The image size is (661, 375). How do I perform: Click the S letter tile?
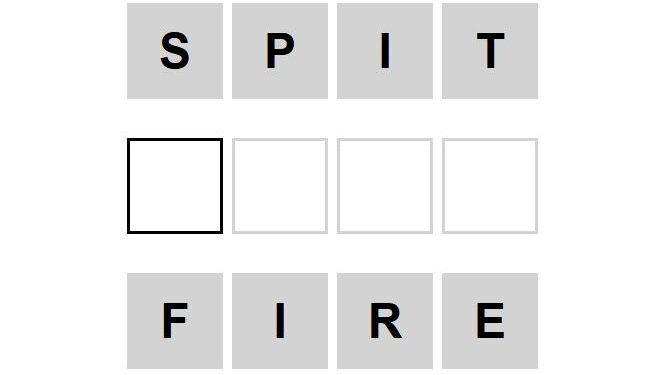[175, 51]
